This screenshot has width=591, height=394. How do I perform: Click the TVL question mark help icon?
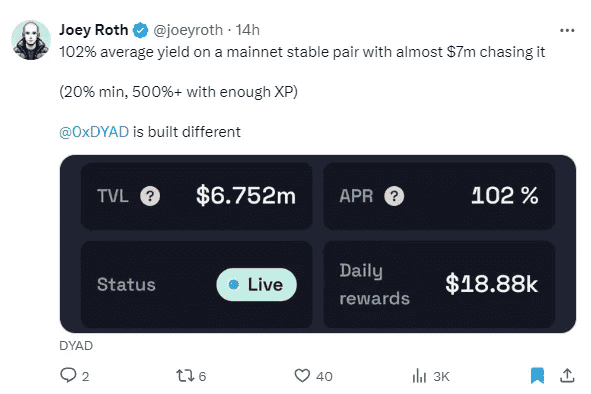(150, 196)
